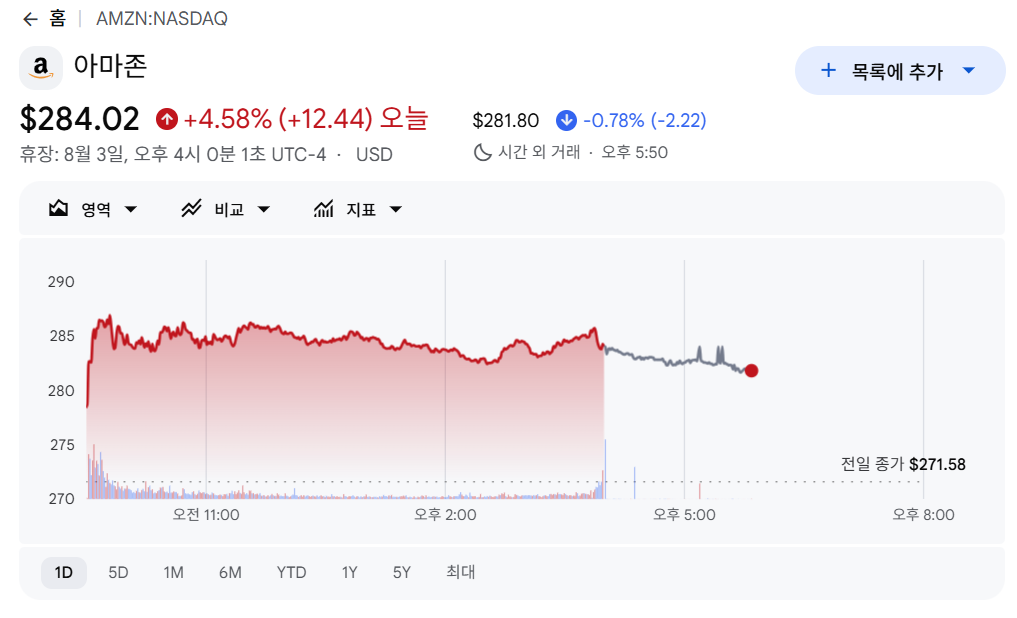Viewport: 1017px width, 618px height.
Task: Click the 영역 area chart icon
Action: click(58, 209)
